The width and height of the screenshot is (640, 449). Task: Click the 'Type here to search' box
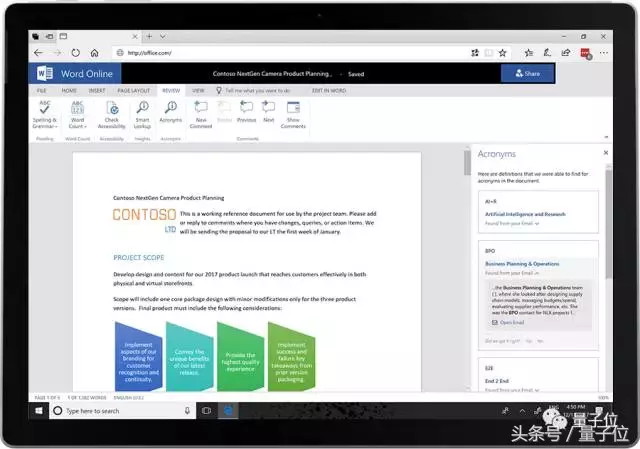point(123,411)
